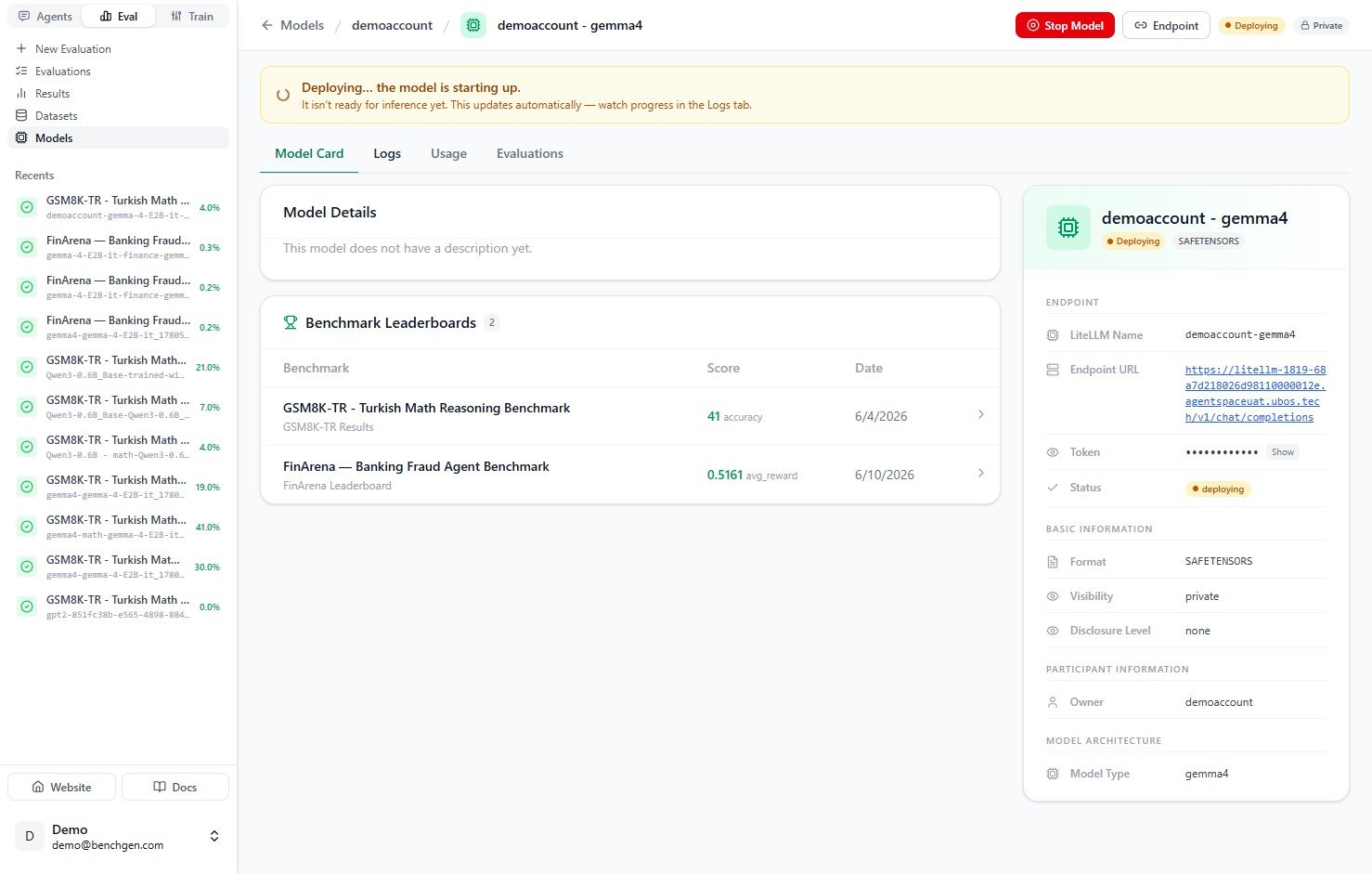Screen dimensions: 1372x874
Task: Click the chip icon beside Model Type
Action: click(1053, 774)
